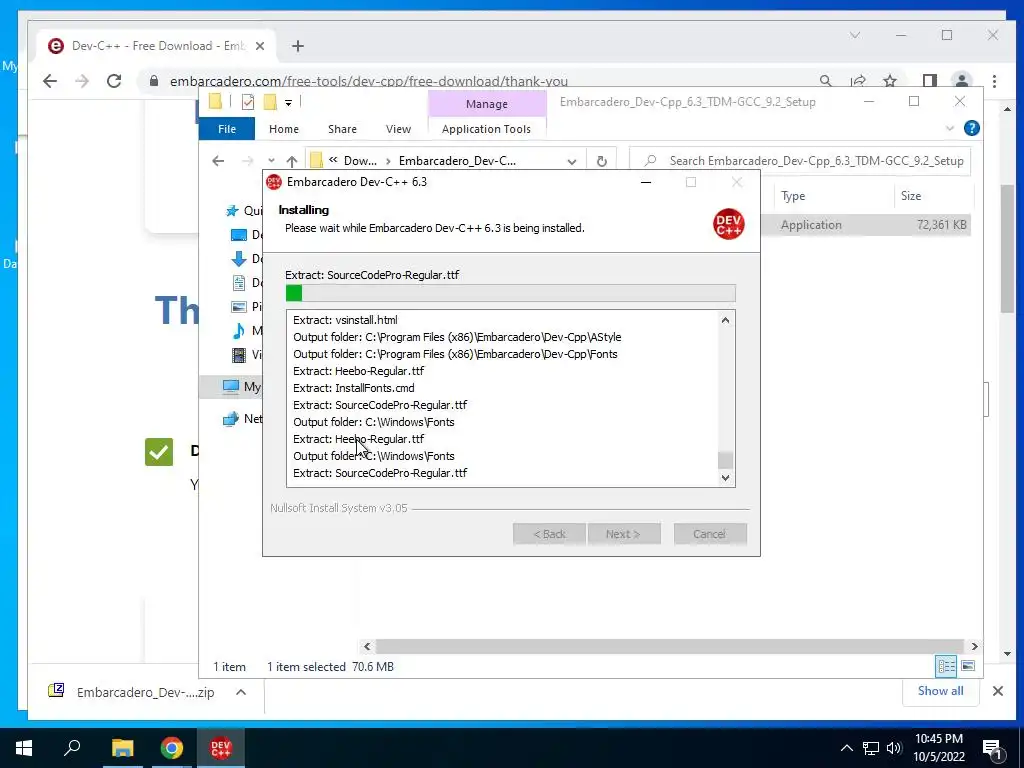Click the Next button in installer
Screen dimensions: 1024x768
[624, 534]
